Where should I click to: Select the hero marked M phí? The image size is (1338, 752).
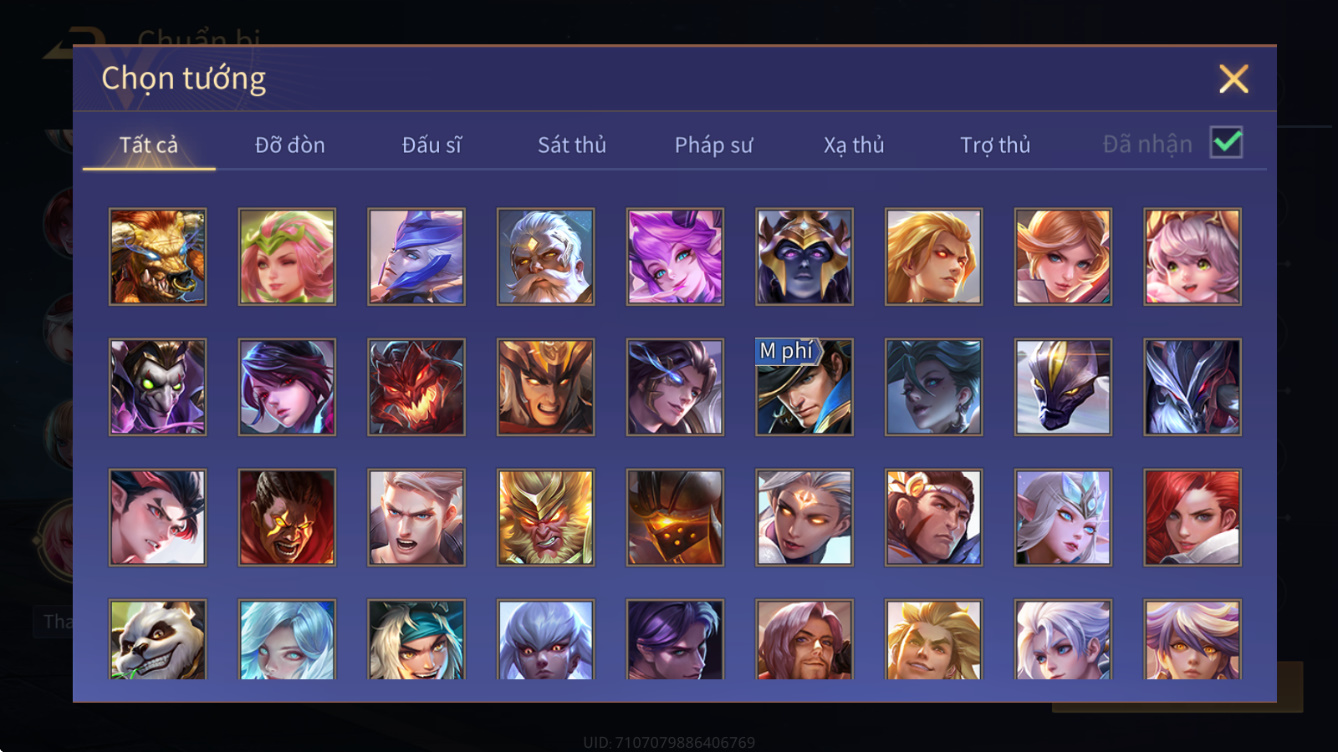point(804,387)
